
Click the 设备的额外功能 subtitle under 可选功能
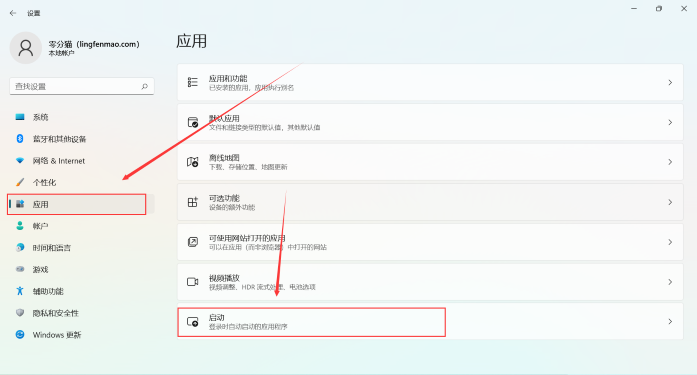coord(232,207)
